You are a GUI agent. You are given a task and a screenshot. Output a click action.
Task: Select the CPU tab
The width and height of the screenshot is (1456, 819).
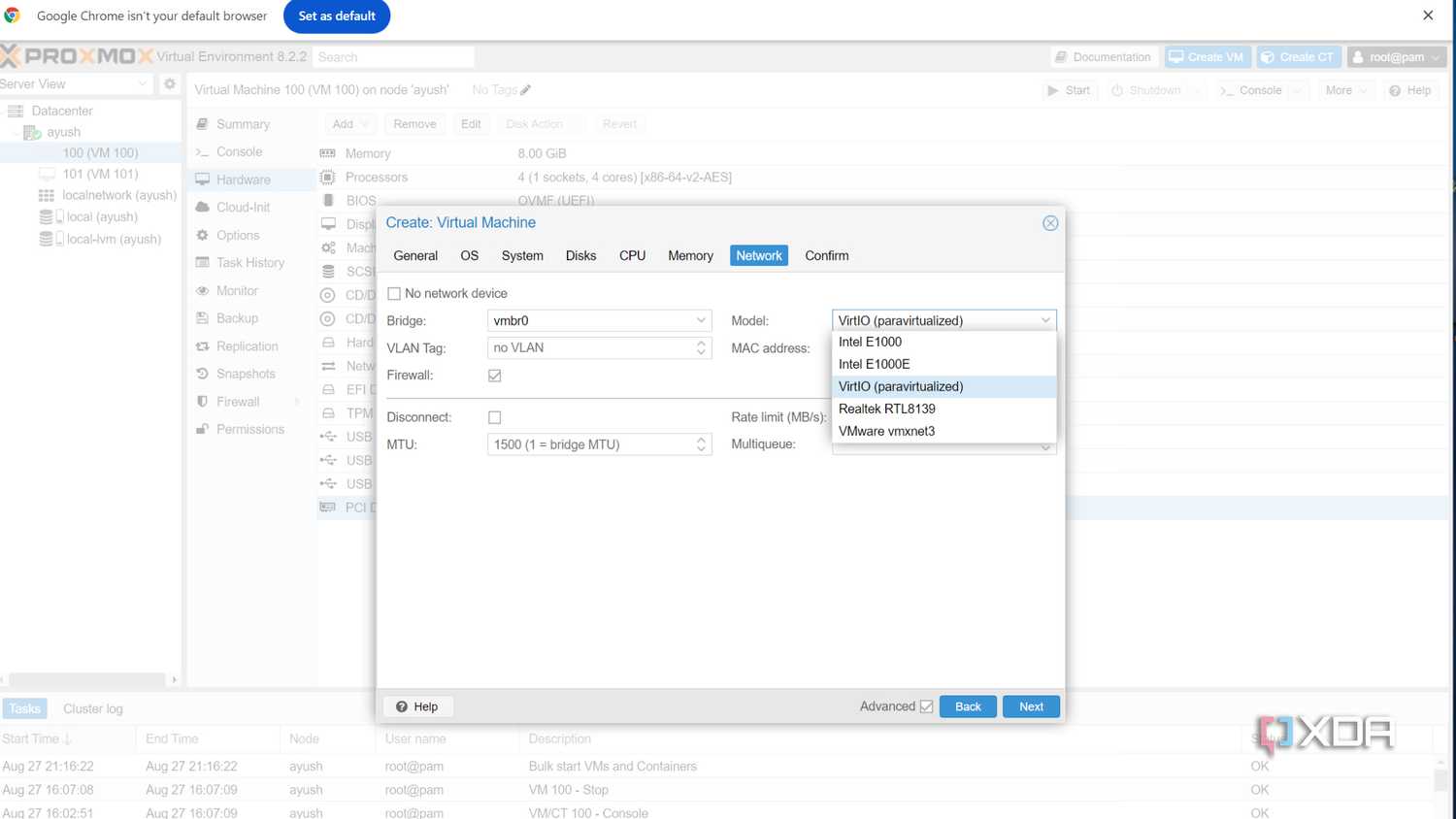tap(632, 255)
